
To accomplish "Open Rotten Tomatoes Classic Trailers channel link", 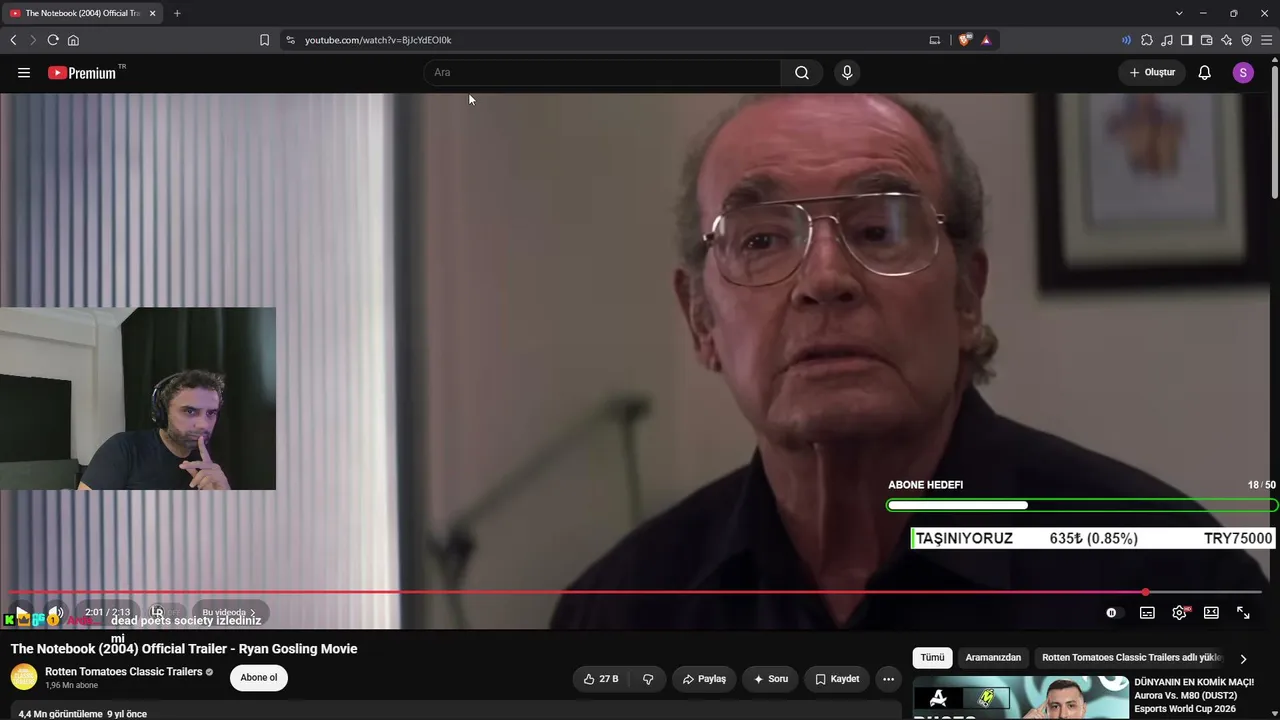I will 124,672.
